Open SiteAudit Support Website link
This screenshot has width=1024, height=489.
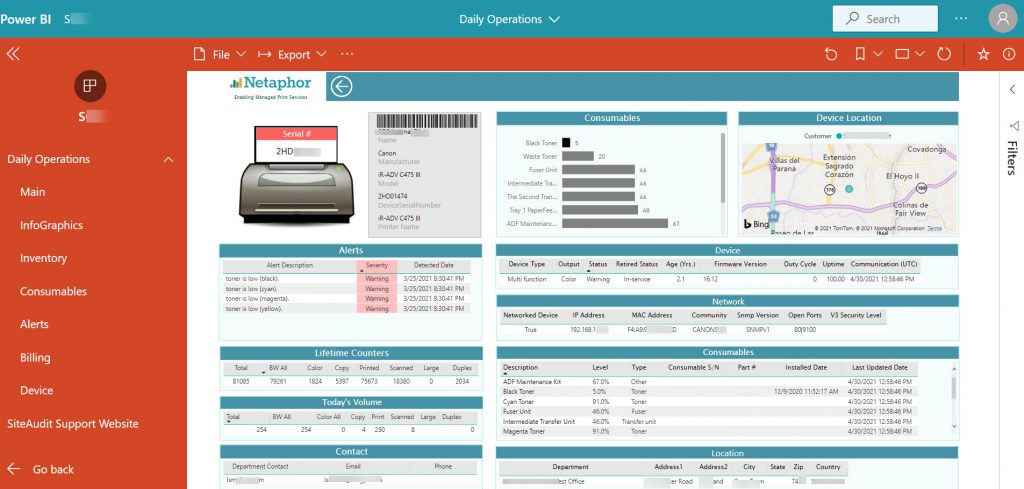point(72,424)
